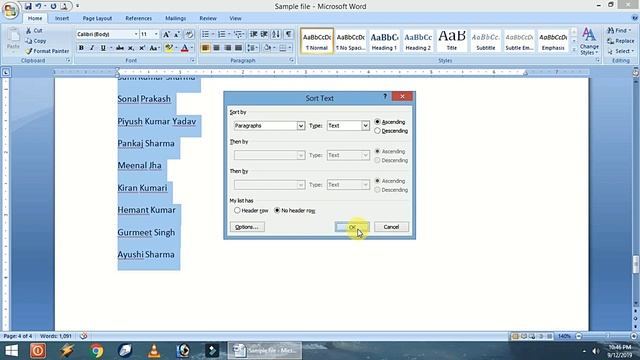This screenshot has width=640, height=360.
Task: Switch to the Page Layout tab
Action: pyautogui.click(x=97, y=18)
